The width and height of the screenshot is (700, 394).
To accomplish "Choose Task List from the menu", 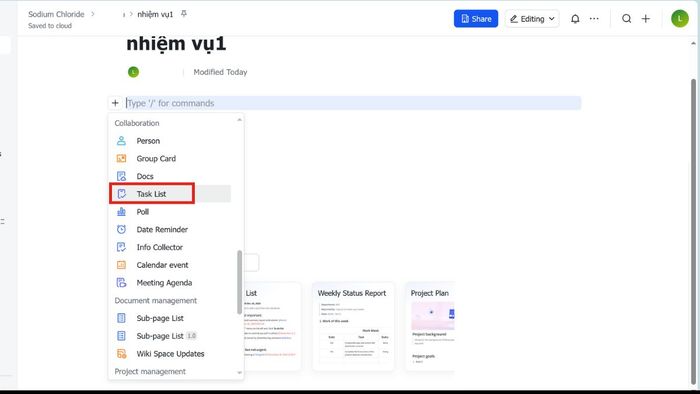I will pos(170,194).
